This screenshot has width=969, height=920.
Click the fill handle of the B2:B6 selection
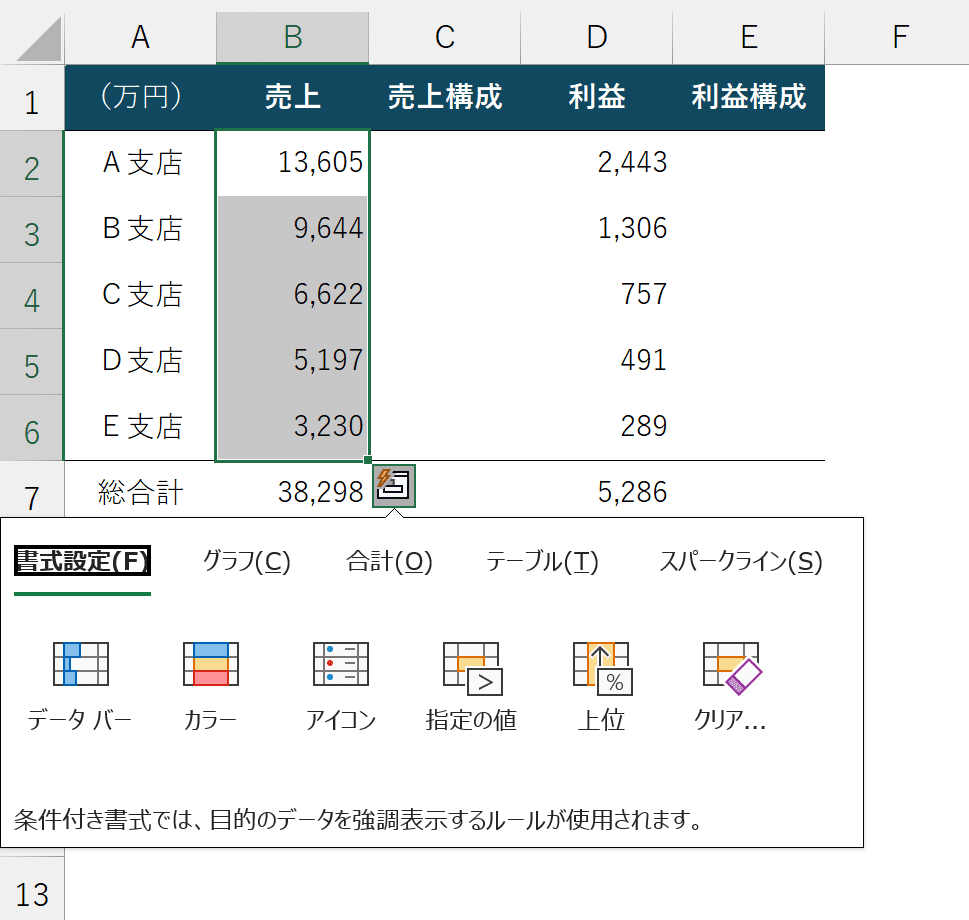[x=368, y=460]
